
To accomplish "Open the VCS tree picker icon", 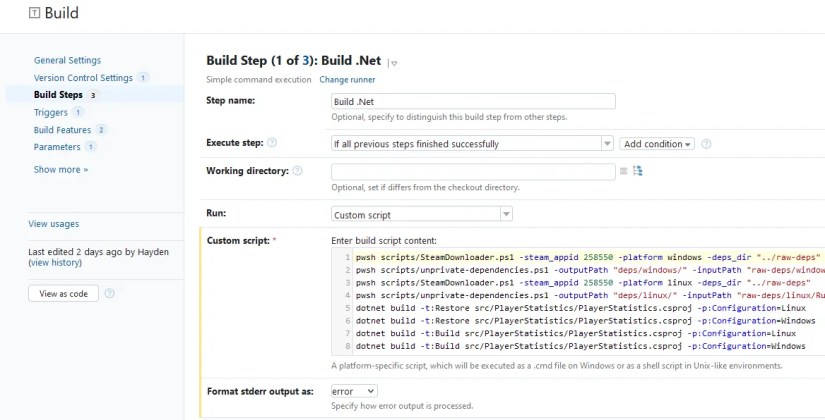I will (638, 171).
